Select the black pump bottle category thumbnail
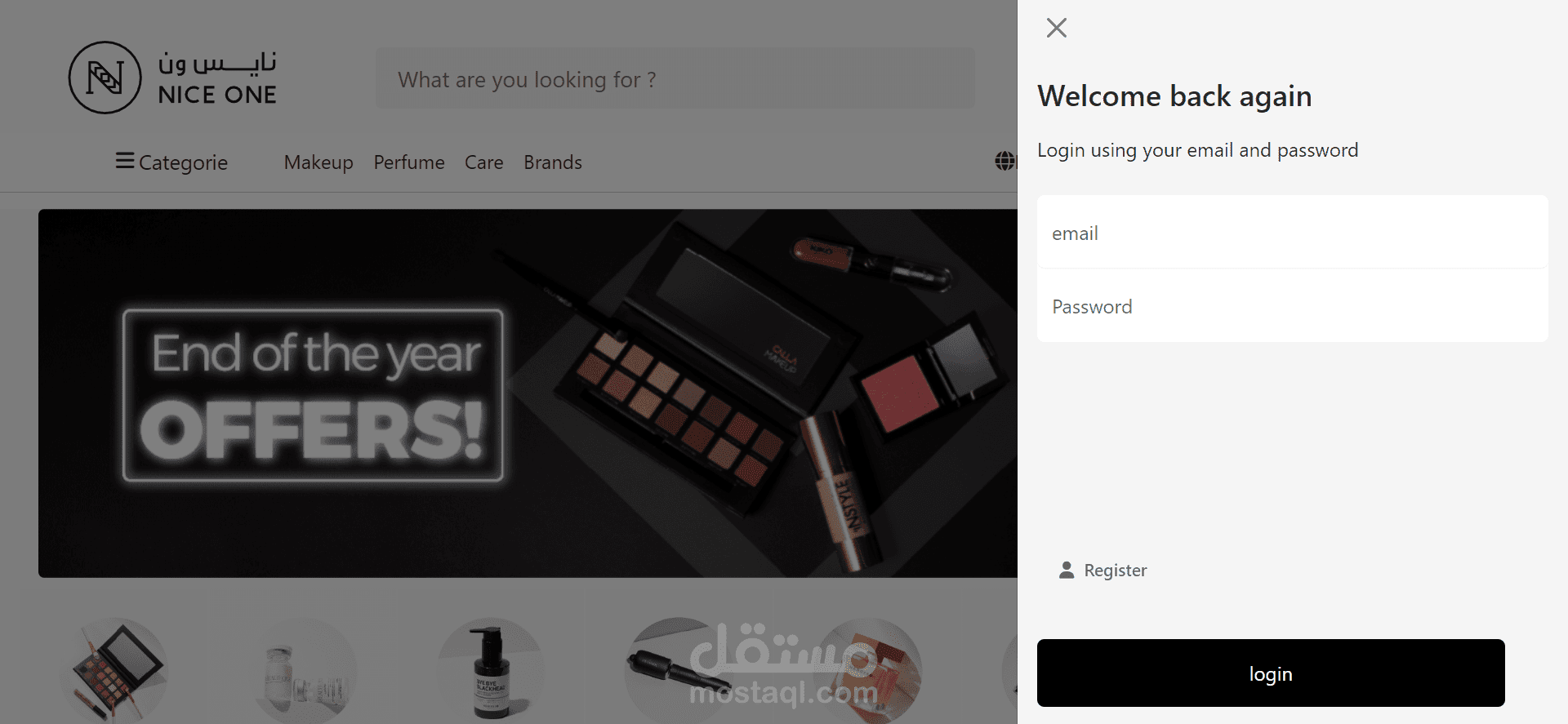 (x=490, y=671)
